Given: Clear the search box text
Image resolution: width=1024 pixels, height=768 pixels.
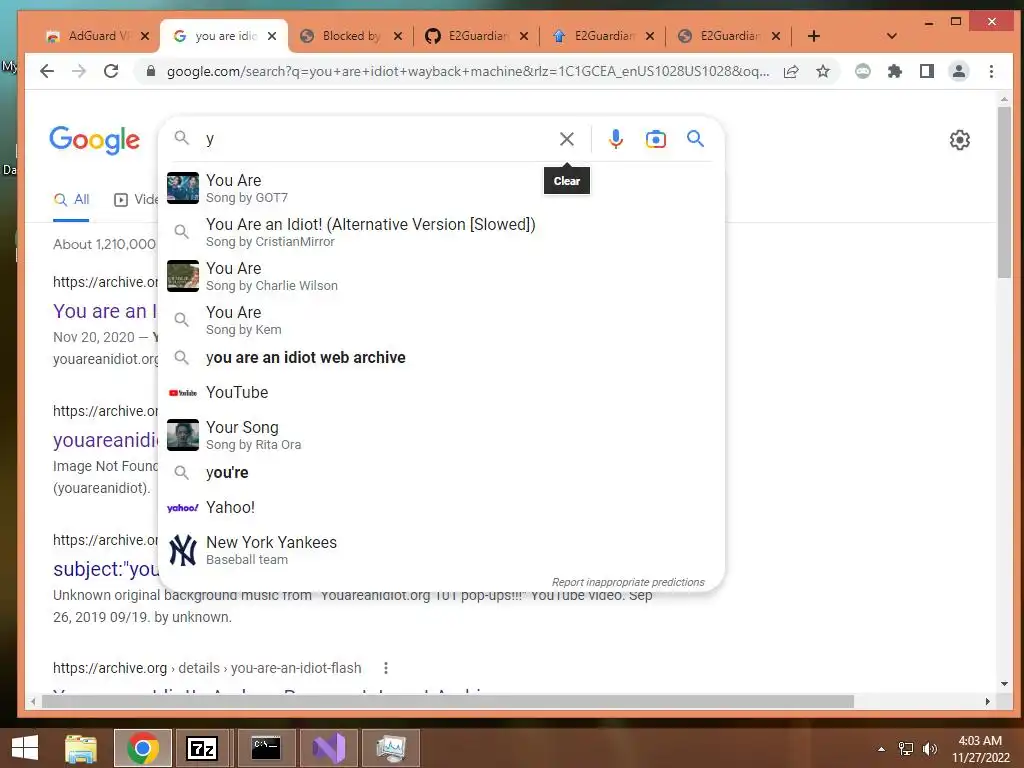Looking at the screenshot, I should point(567,139).
